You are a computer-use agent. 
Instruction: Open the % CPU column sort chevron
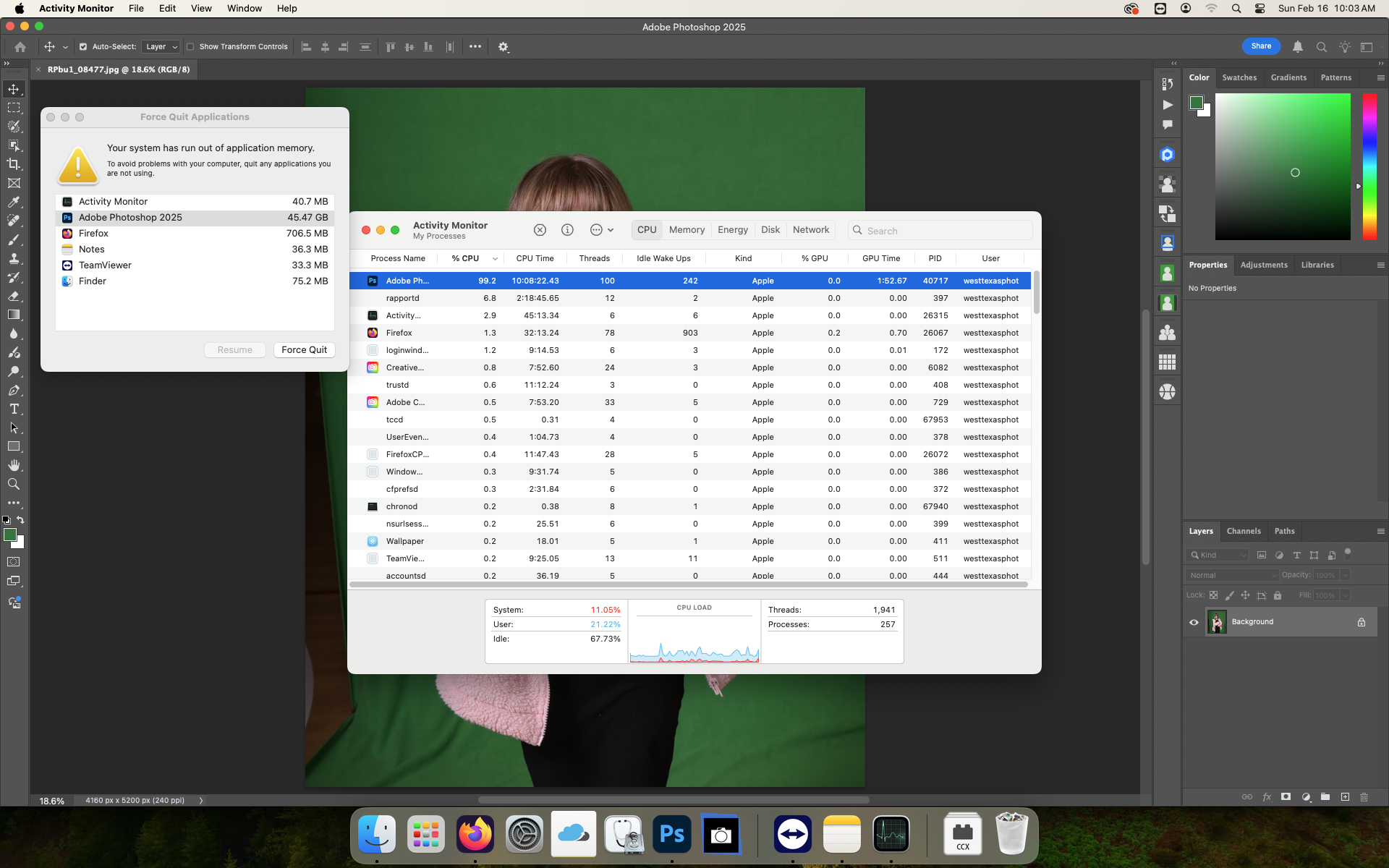(495, 258)
